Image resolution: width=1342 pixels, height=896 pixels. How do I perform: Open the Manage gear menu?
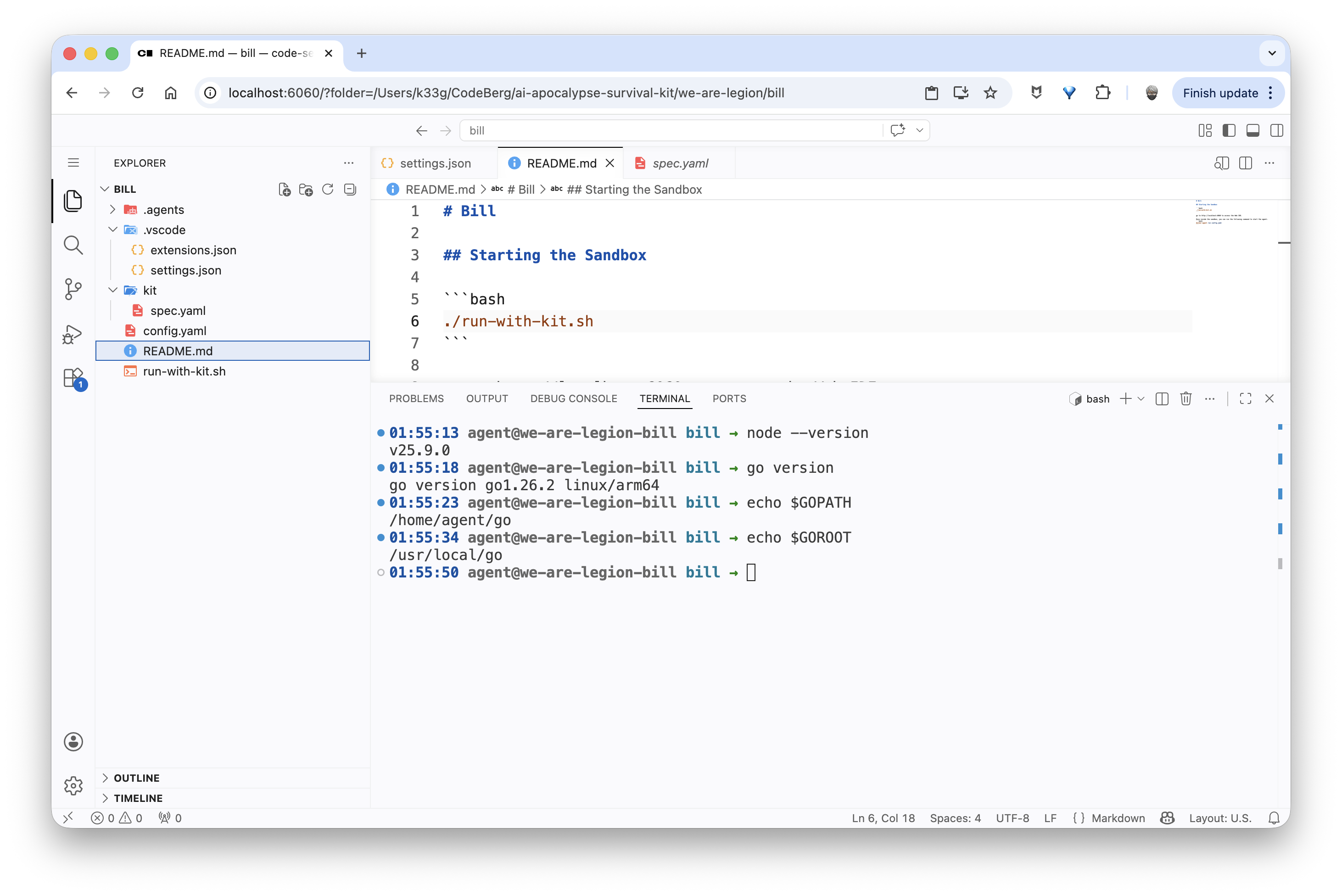(73, 786)
